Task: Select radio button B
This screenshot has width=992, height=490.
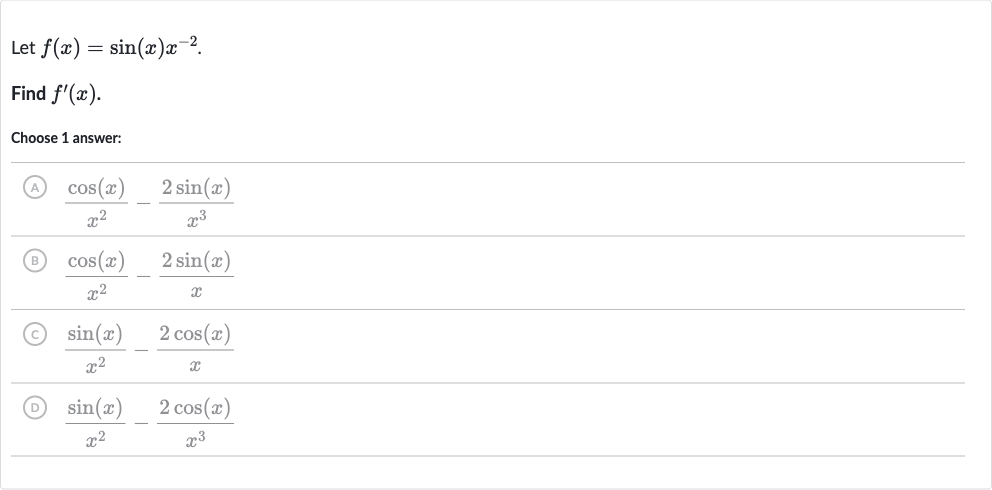Action: pyautogui.click(x=35, y=261)
